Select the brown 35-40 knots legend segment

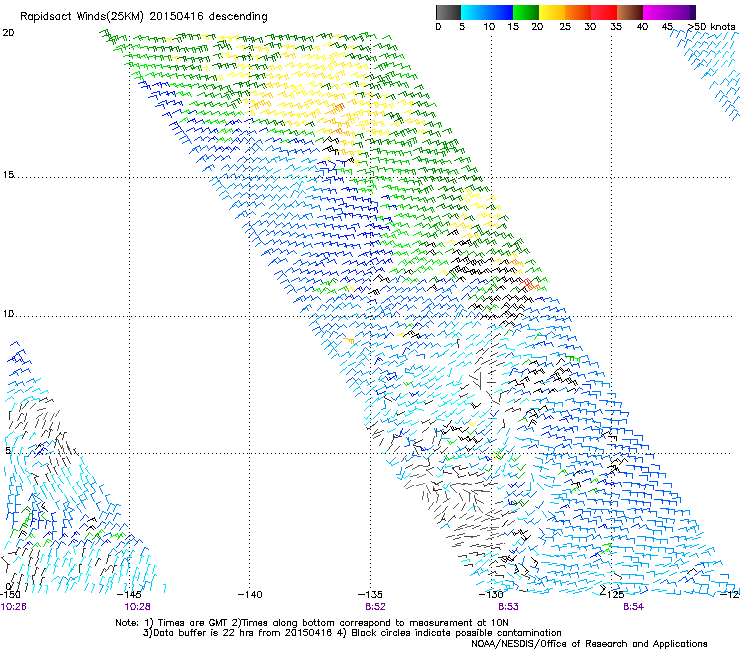[630, 12]
